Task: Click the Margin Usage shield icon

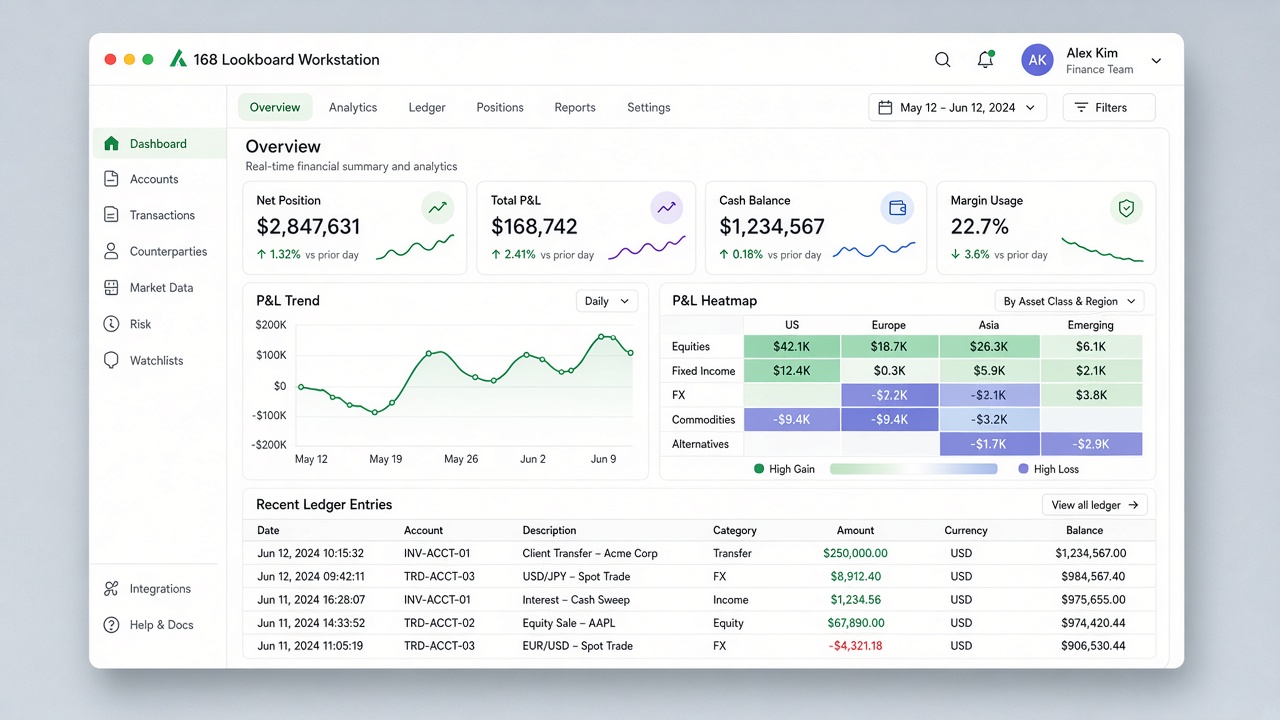Action: tap(1127, 208)
